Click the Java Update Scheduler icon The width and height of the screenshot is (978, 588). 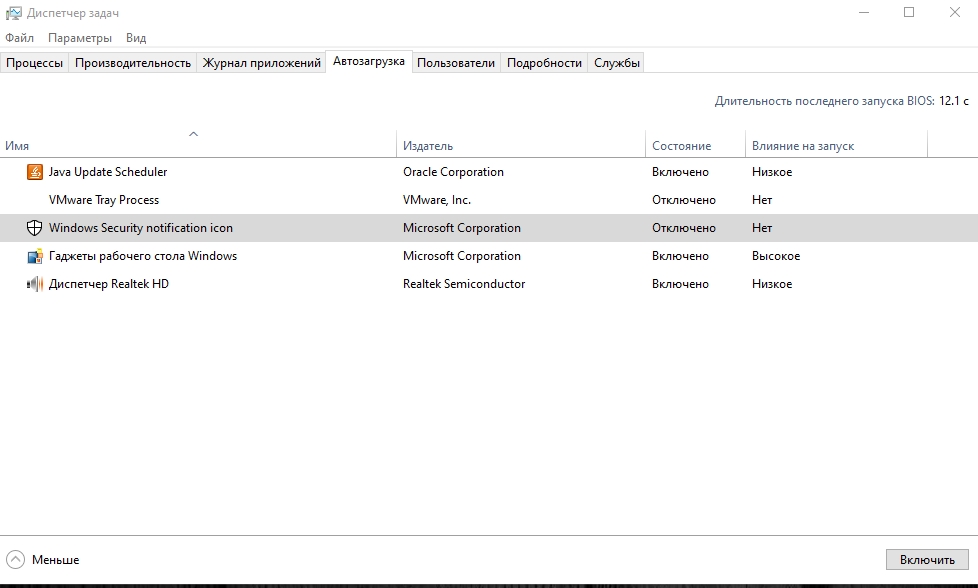tap(35, 172)
